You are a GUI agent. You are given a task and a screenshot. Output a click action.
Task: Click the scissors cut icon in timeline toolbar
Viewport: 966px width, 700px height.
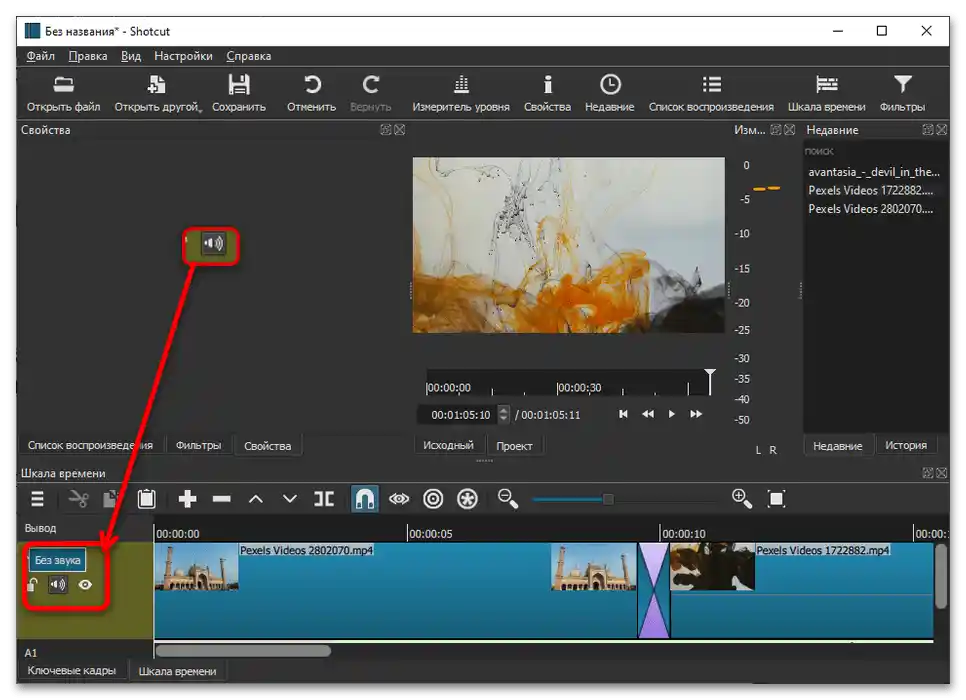78,499
